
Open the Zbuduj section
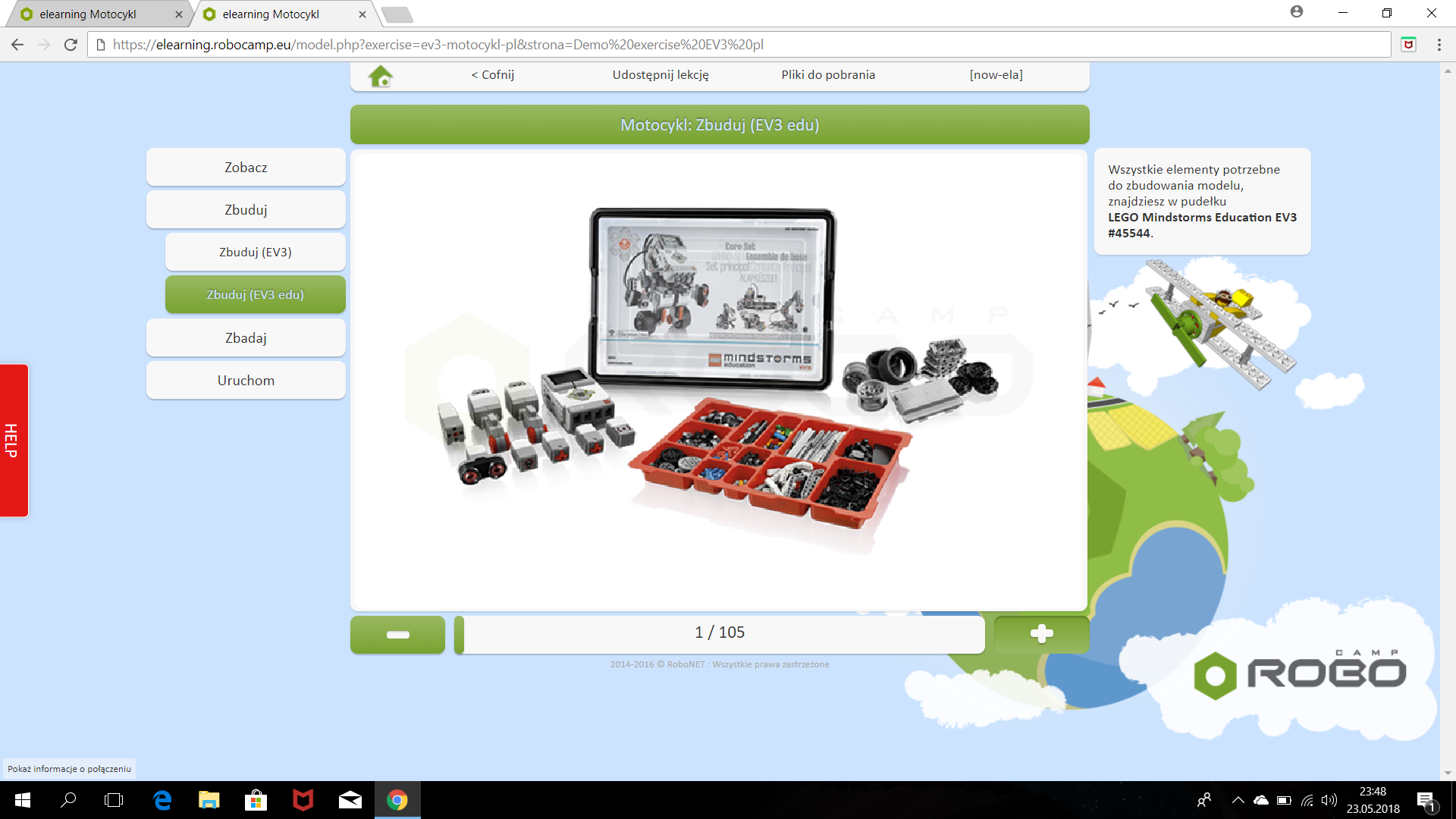[246, 209]
